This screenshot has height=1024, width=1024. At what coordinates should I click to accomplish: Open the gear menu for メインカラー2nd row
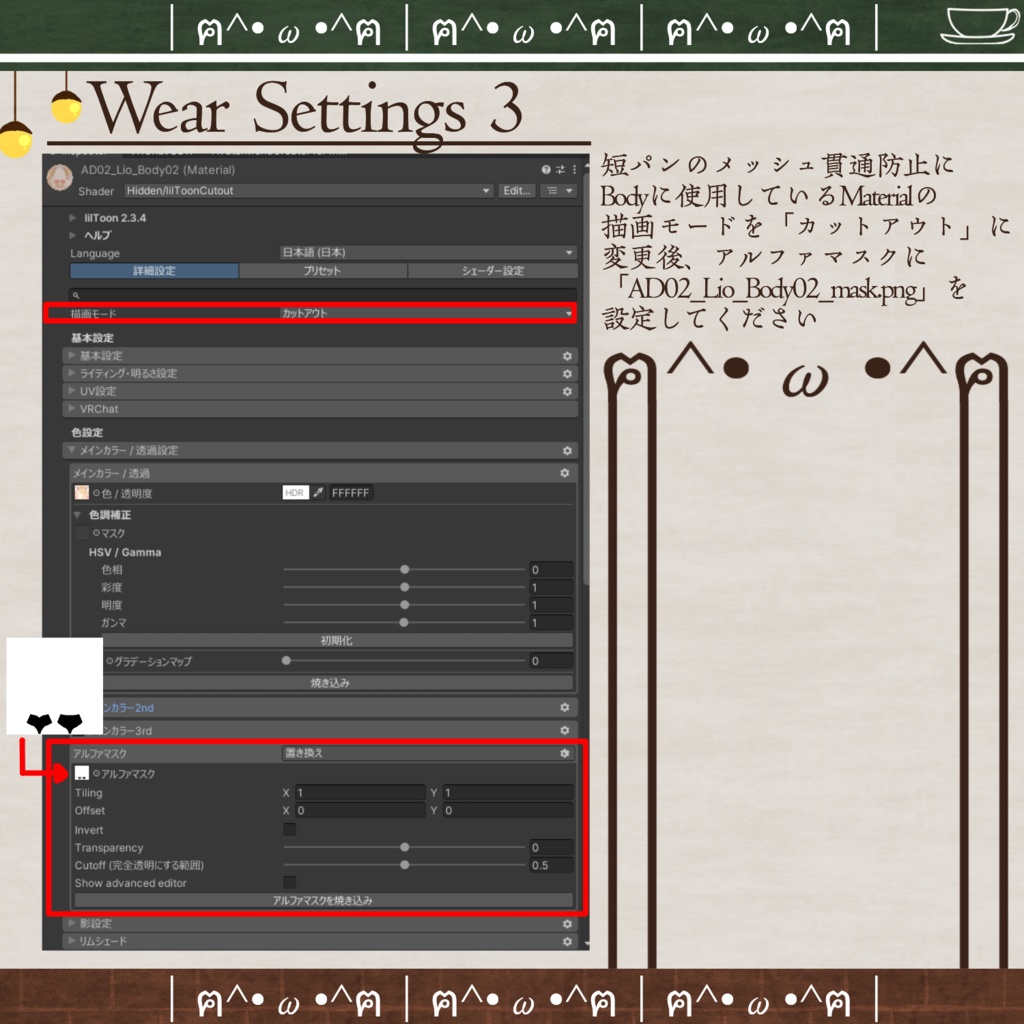565,707
